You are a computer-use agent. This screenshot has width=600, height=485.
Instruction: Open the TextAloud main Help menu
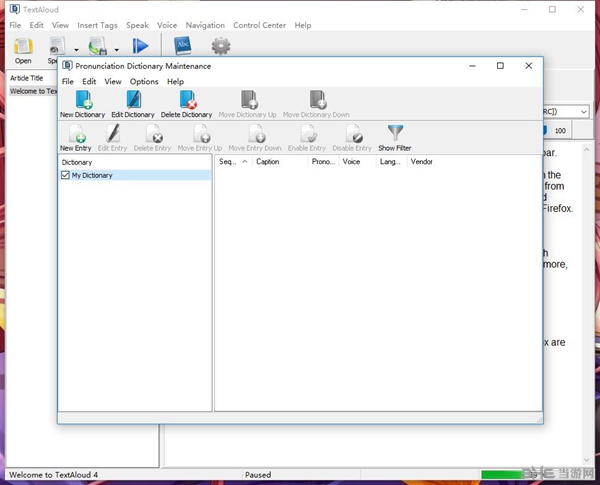click(x=303, y=25)
